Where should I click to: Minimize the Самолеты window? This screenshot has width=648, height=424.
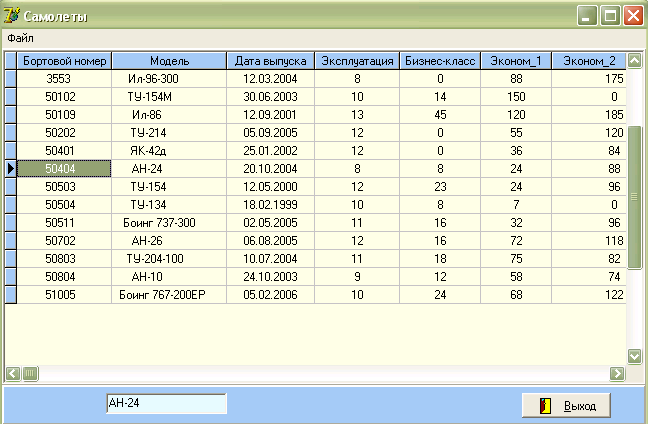pyautogui.click(x=587, y=16)
